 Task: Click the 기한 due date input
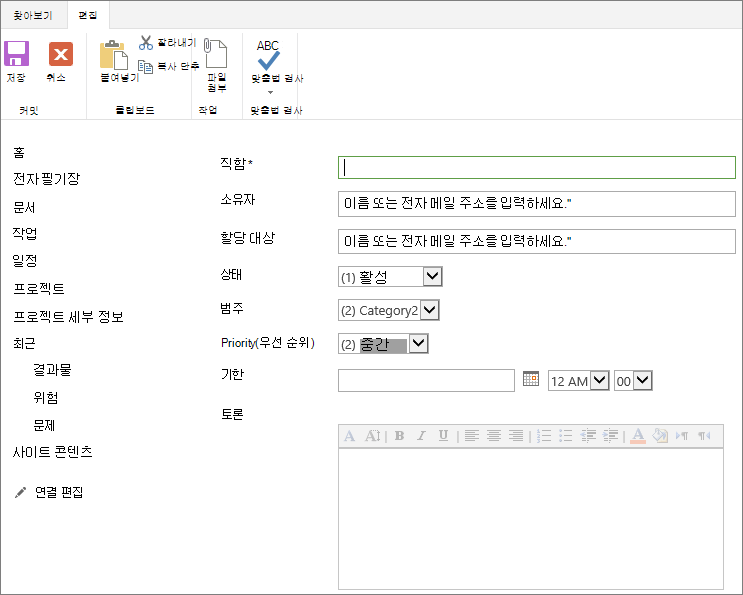click(x=426, y=380)
